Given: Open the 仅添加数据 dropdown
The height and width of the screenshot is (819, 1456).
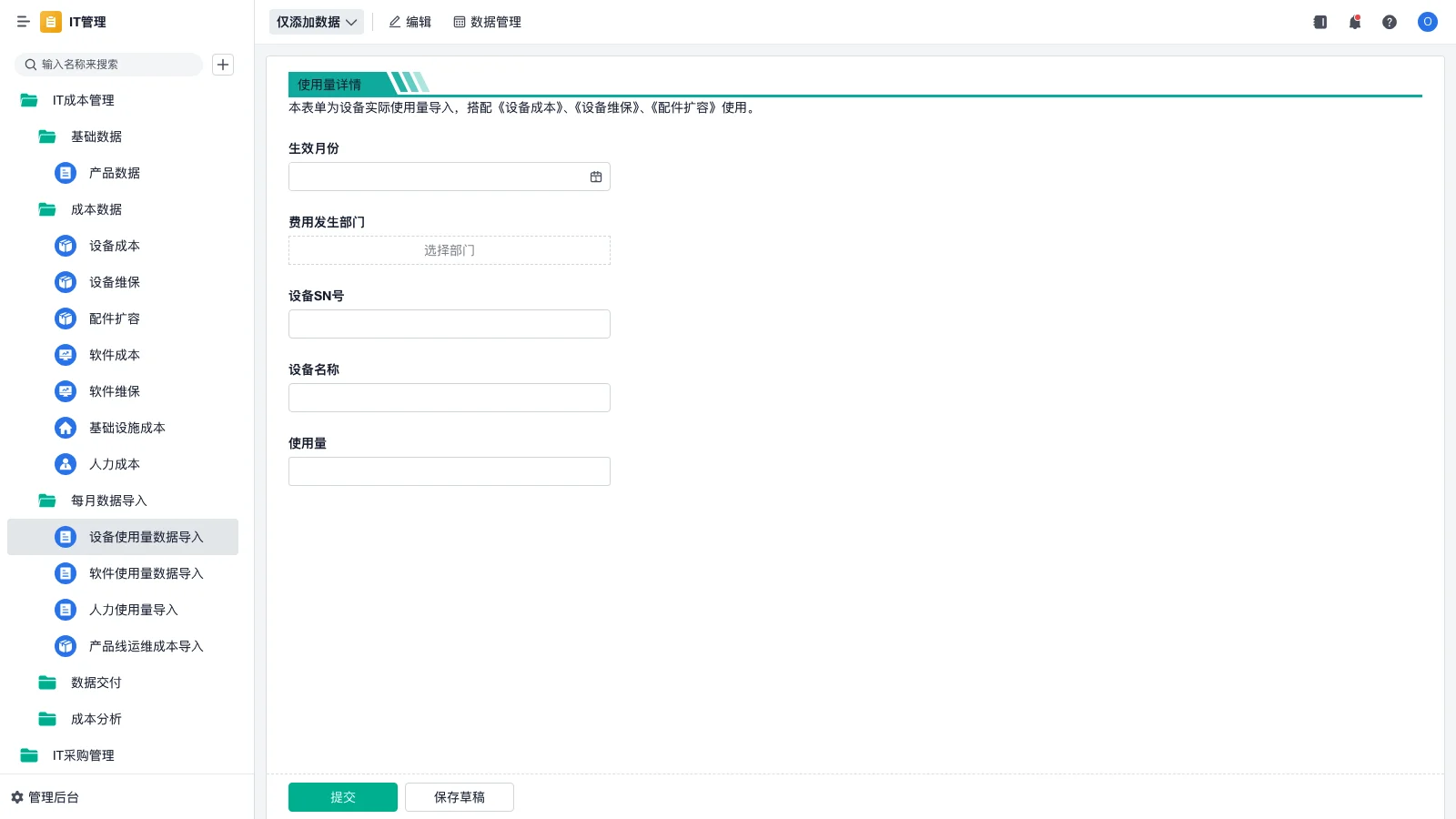Looking at the screenshot, I should 316,22.
